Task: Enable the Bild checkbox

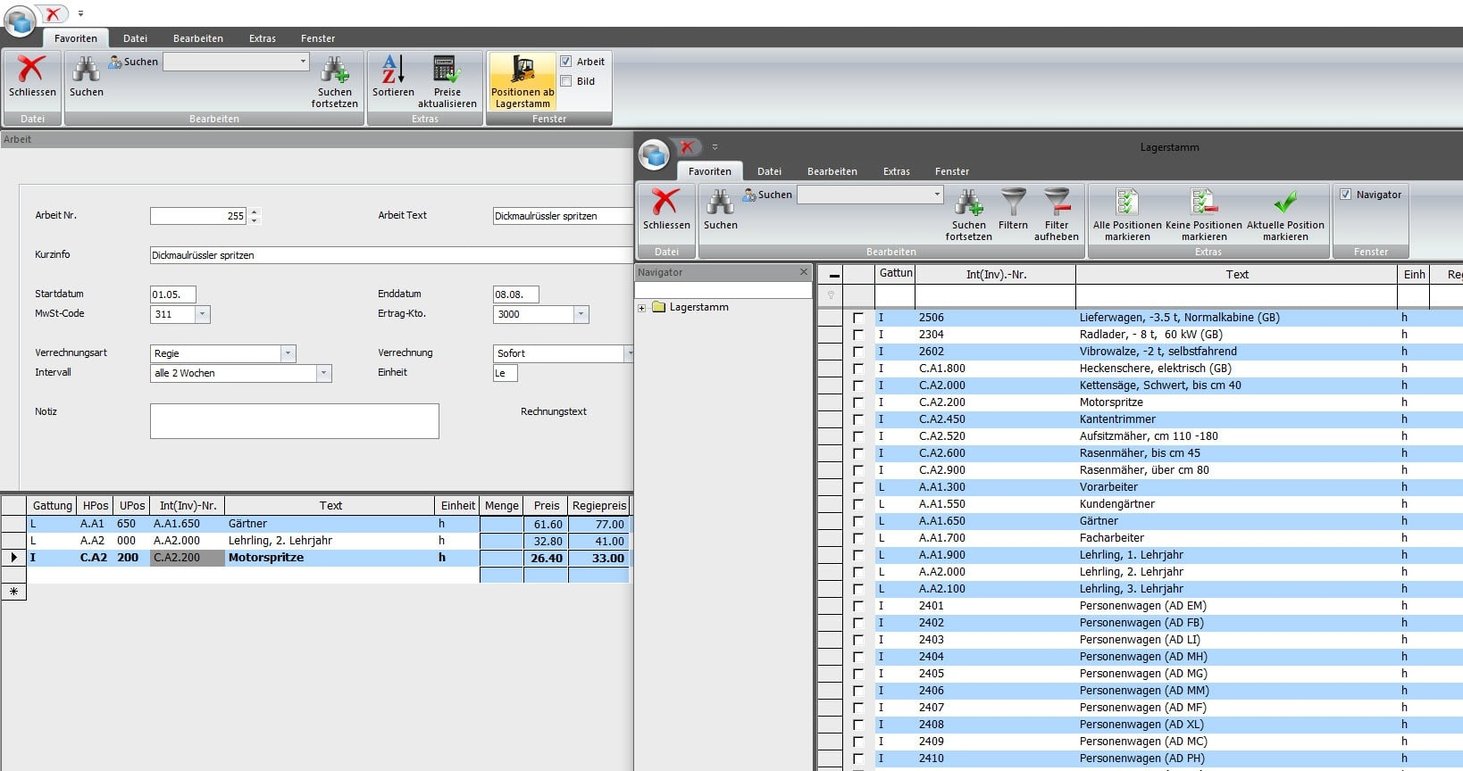Action: [x=566, y=82]
